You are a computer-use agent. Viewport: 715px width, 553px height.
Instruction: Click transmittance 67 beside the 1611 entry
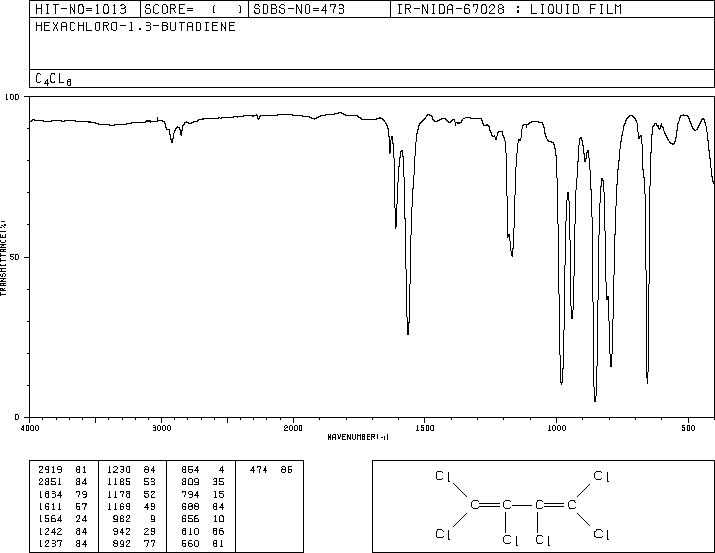(x=81, y=506)
